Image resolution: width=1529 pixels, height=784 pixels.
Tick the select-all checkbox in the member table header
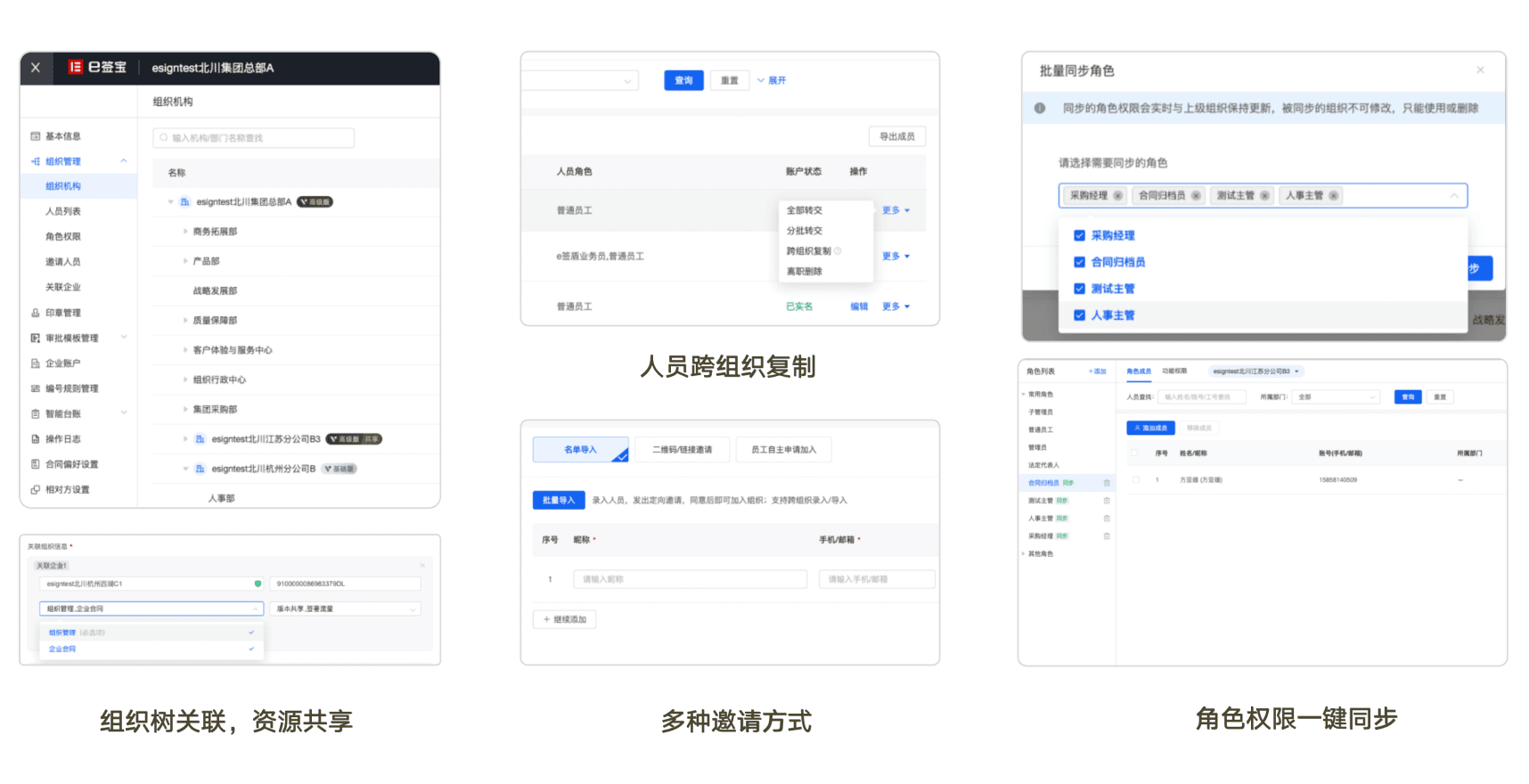1134,453
